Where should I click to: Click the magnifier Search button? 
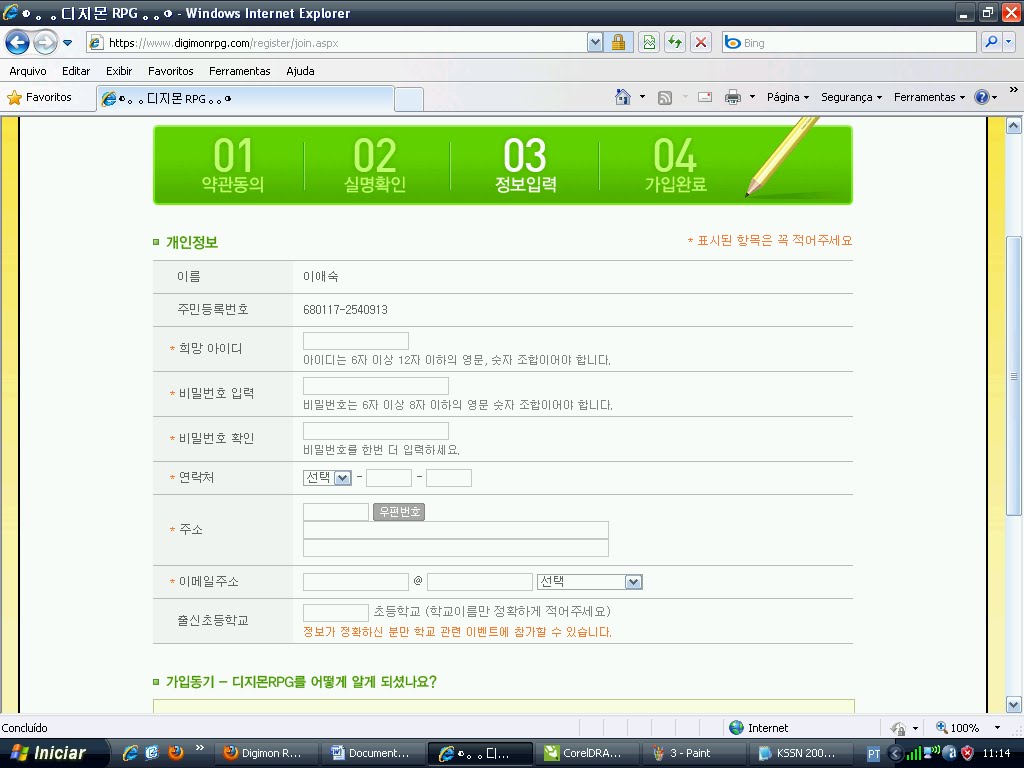click(991, 43)
